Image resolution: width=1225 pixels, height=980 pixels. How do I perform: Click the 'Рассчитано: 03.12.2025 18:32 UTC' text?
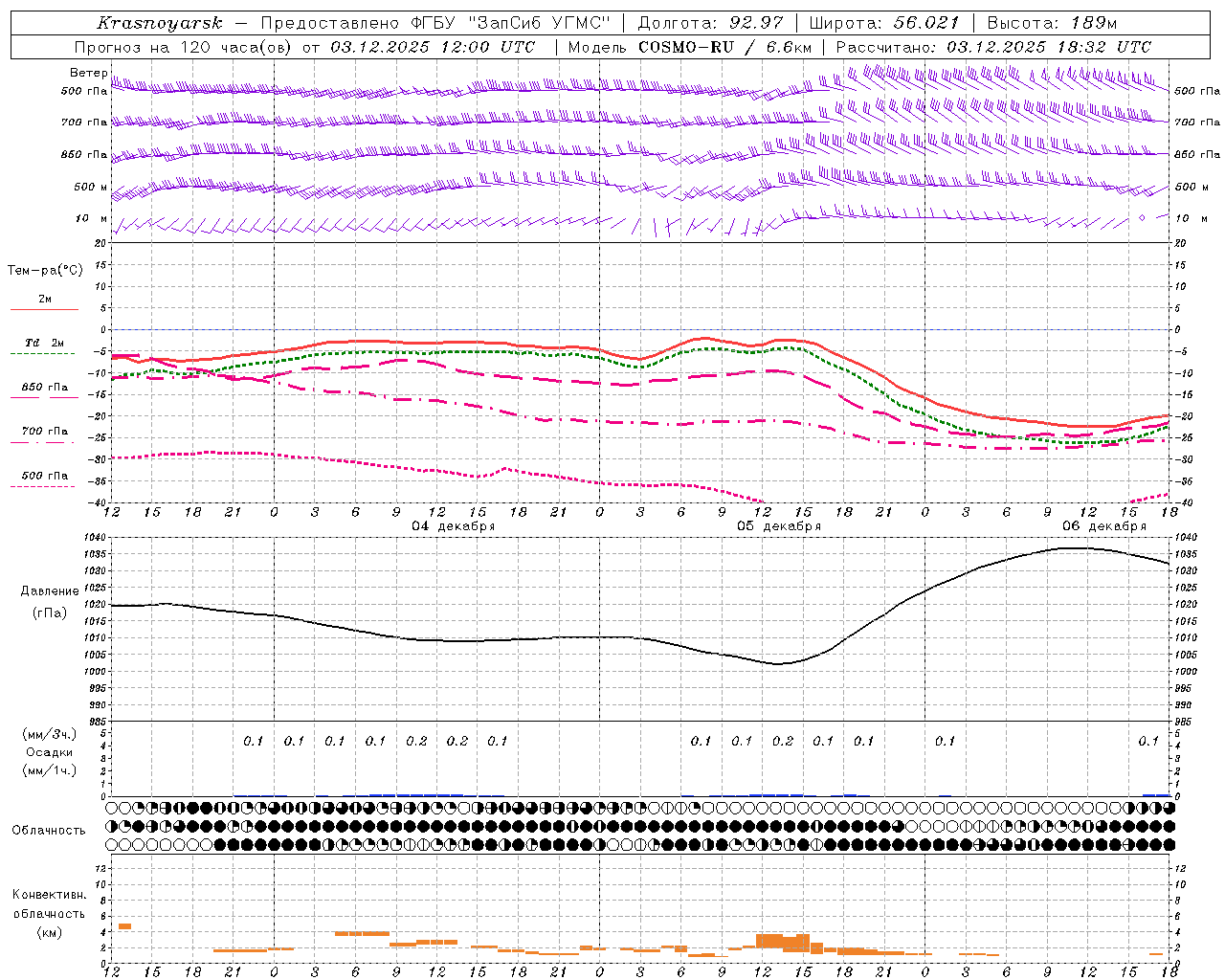[993, 47]
